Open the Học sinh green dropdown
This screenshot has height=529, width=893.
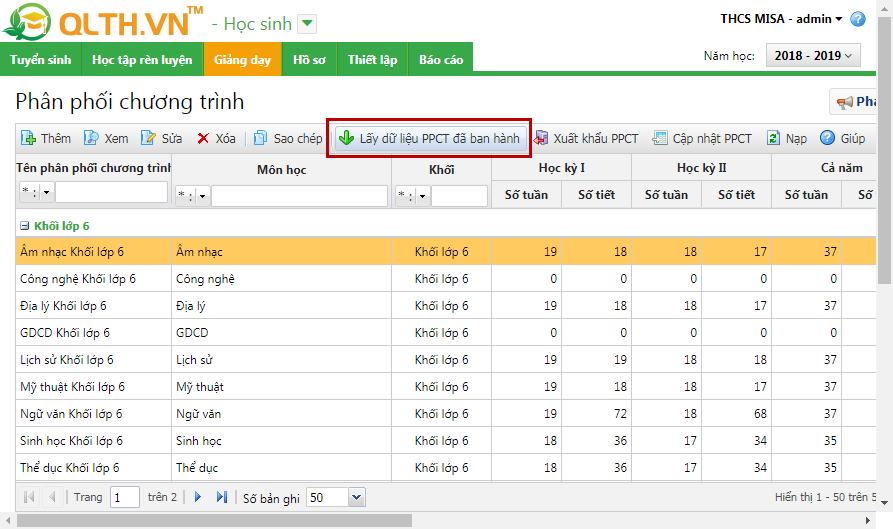(308, 24)
